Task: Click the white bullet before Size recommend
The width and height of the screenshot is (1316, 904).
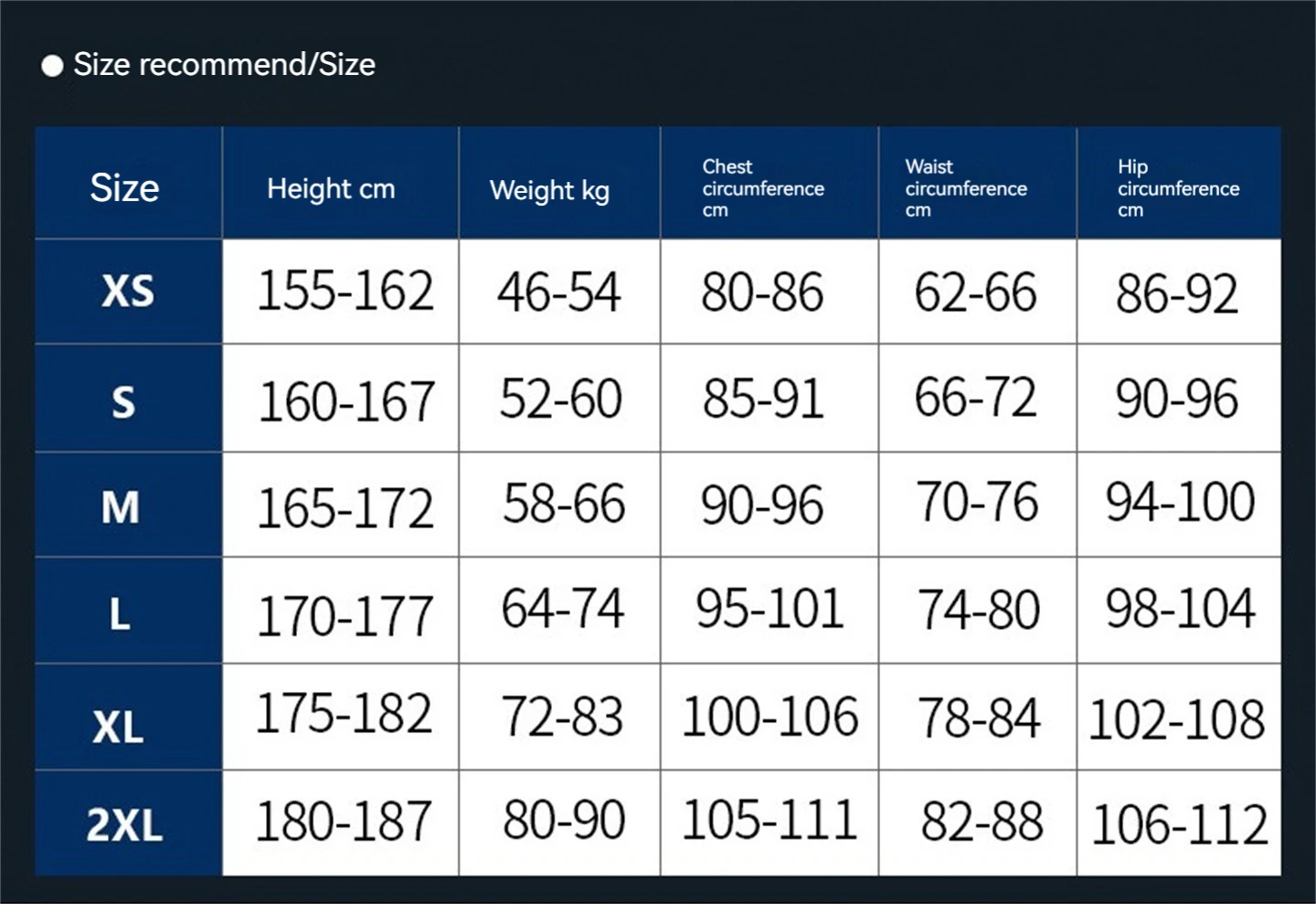Action: (x=52, y=66)
